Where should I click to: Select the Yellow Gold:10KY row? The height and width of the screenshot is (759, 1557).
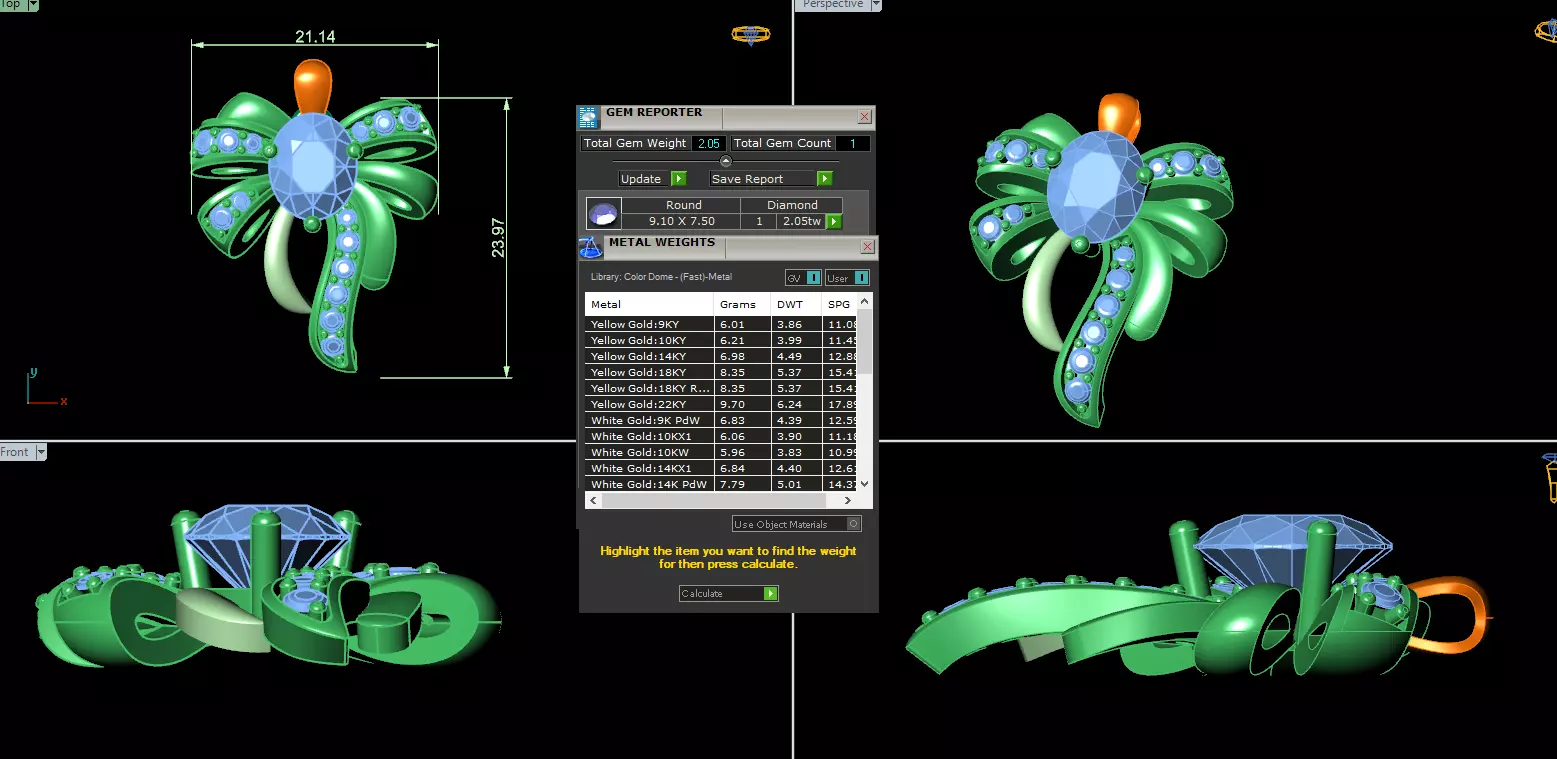coord(721,340)
